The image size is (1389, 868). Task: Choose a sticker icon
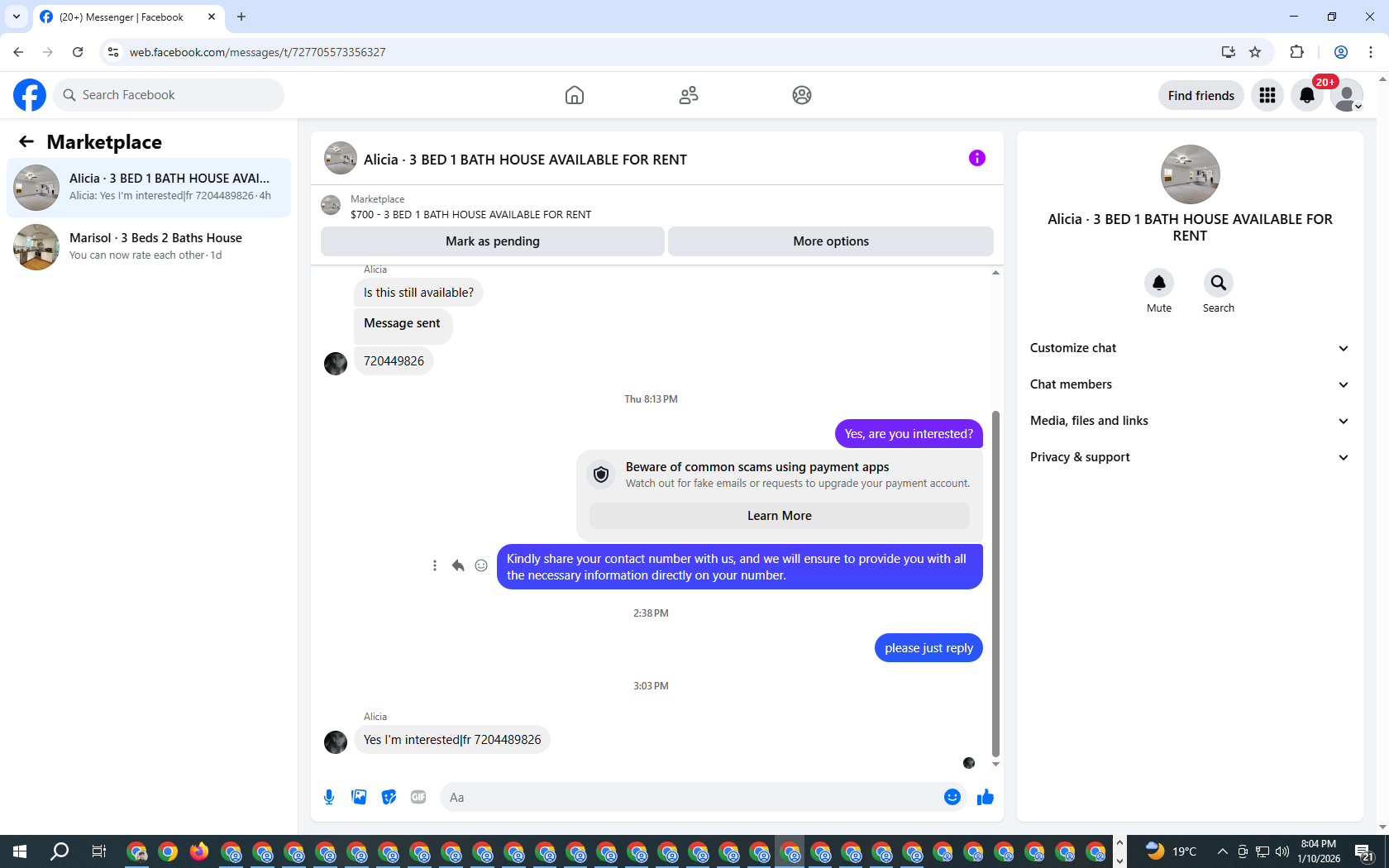(389, 797)
